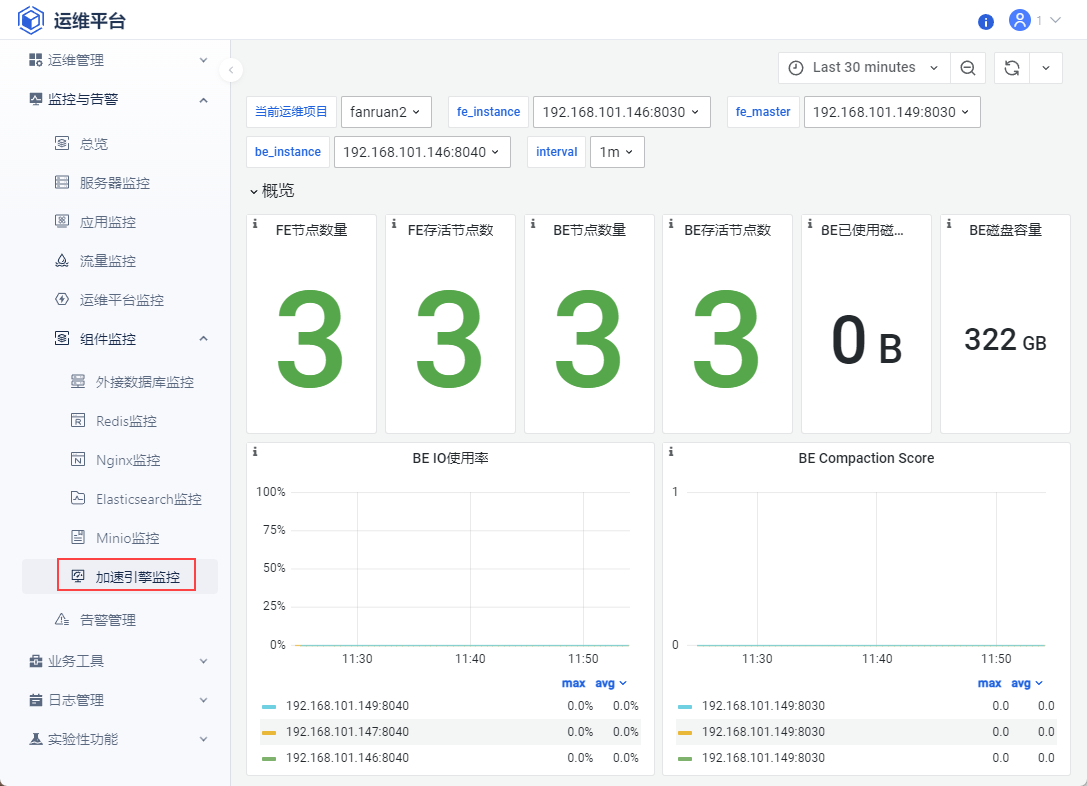Open the interval 1m dropdown

point(617,152)
